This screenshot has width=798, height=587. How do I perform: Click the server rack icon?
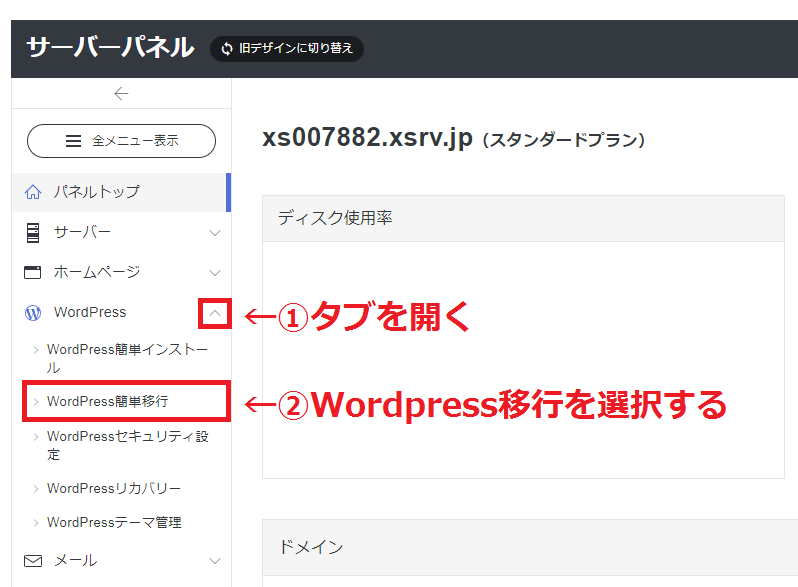pyautogui.click(x=33, y=233)
